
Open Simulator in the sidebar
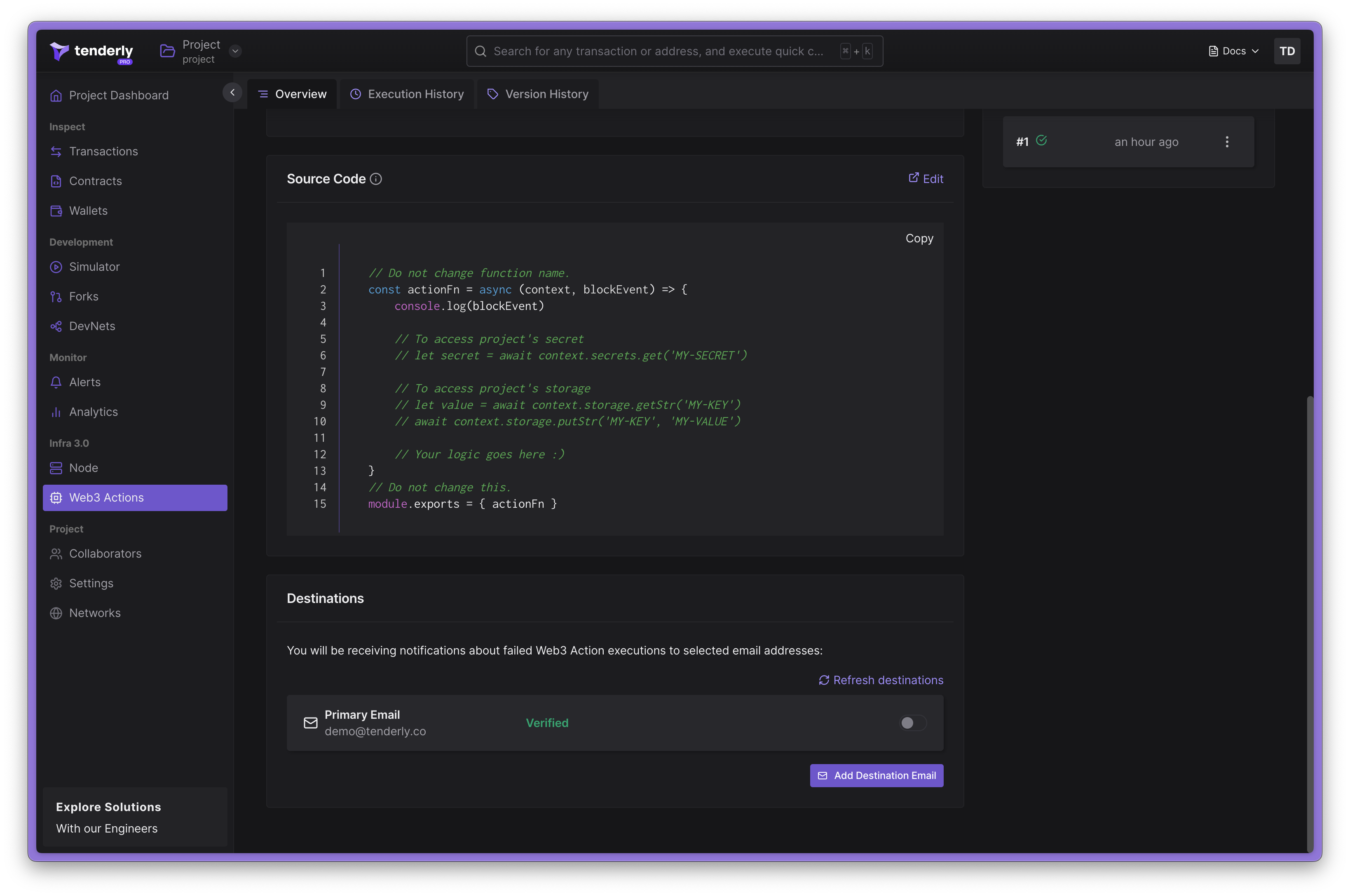coord(135,267)
